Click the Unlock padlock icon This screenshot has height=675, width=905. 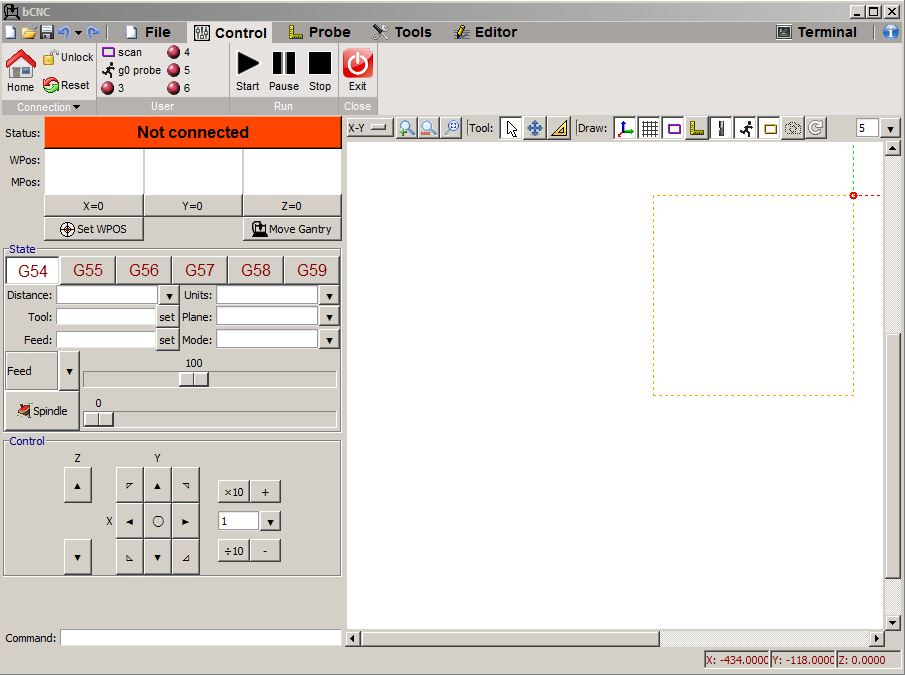tap(50, 58)
